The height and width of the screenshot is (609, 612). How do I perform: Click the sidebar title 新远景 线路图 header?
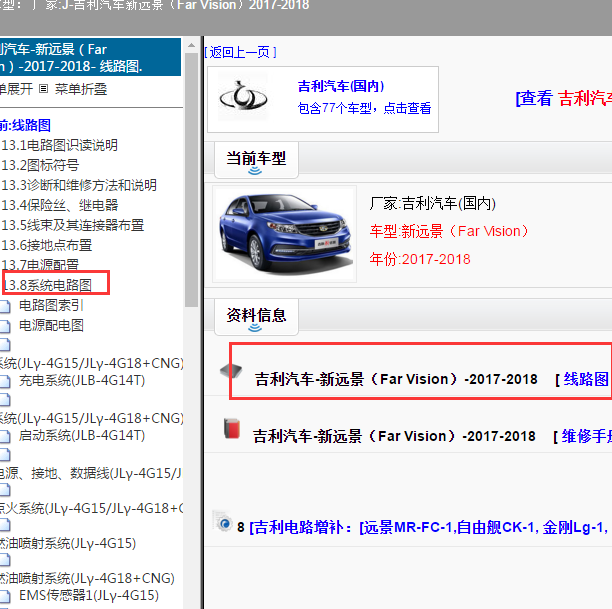coord(90,57)
